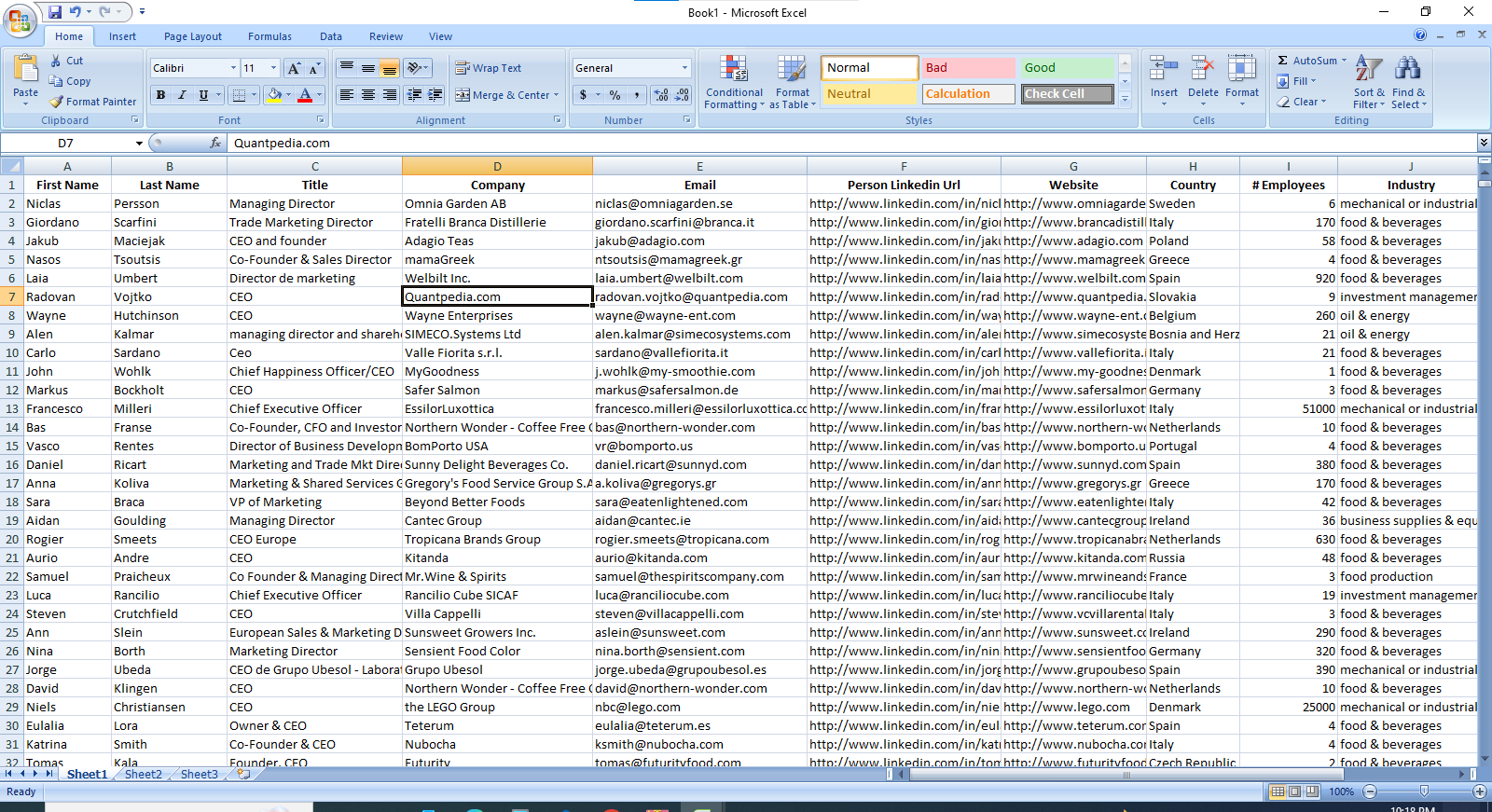Apply the Calculation cell style
Screen dimensions: 1492x812
tap(968, 94)
